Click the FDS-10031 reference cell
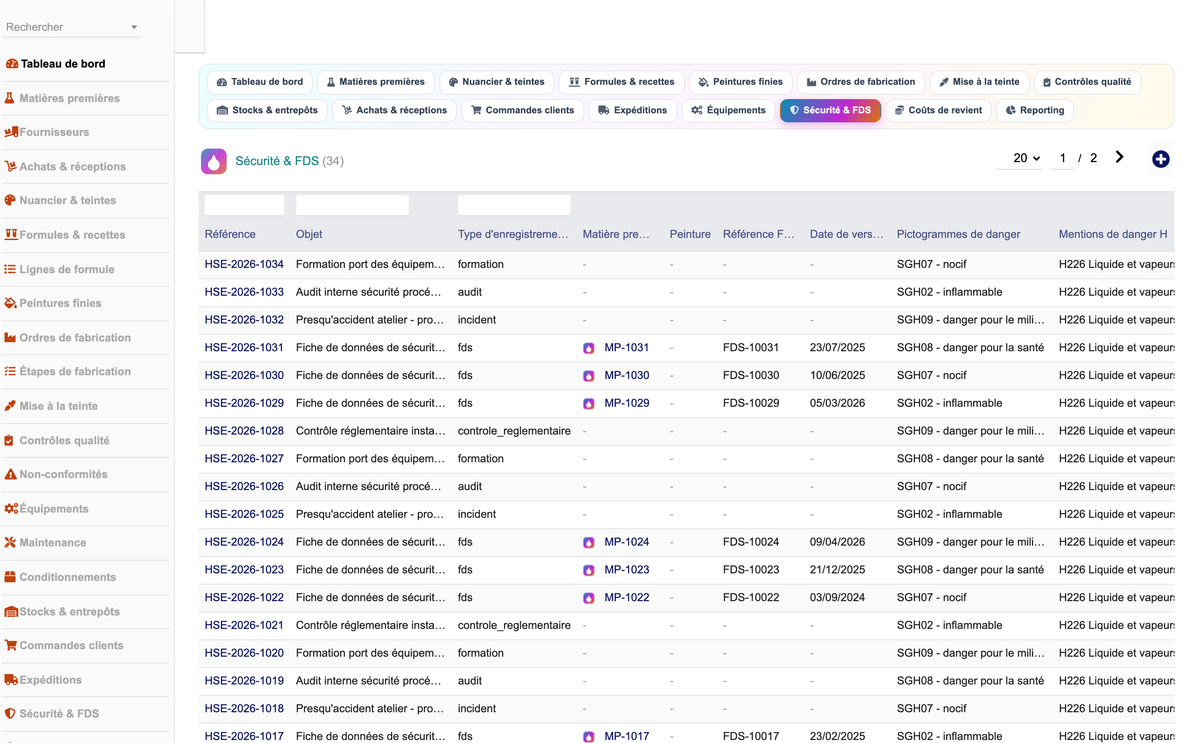This screenshot has height=743, width=1200. (x=751, y=348)
